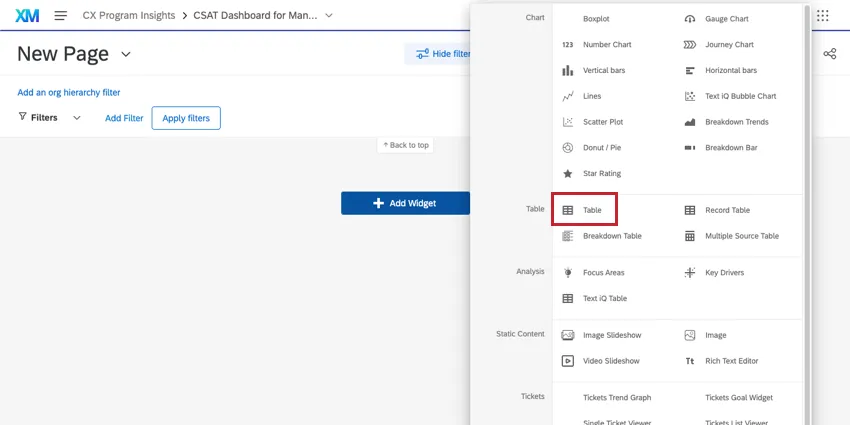Select the Gauge Chart widget
This screenshot has width=850, height=425.
click(726, 19)
